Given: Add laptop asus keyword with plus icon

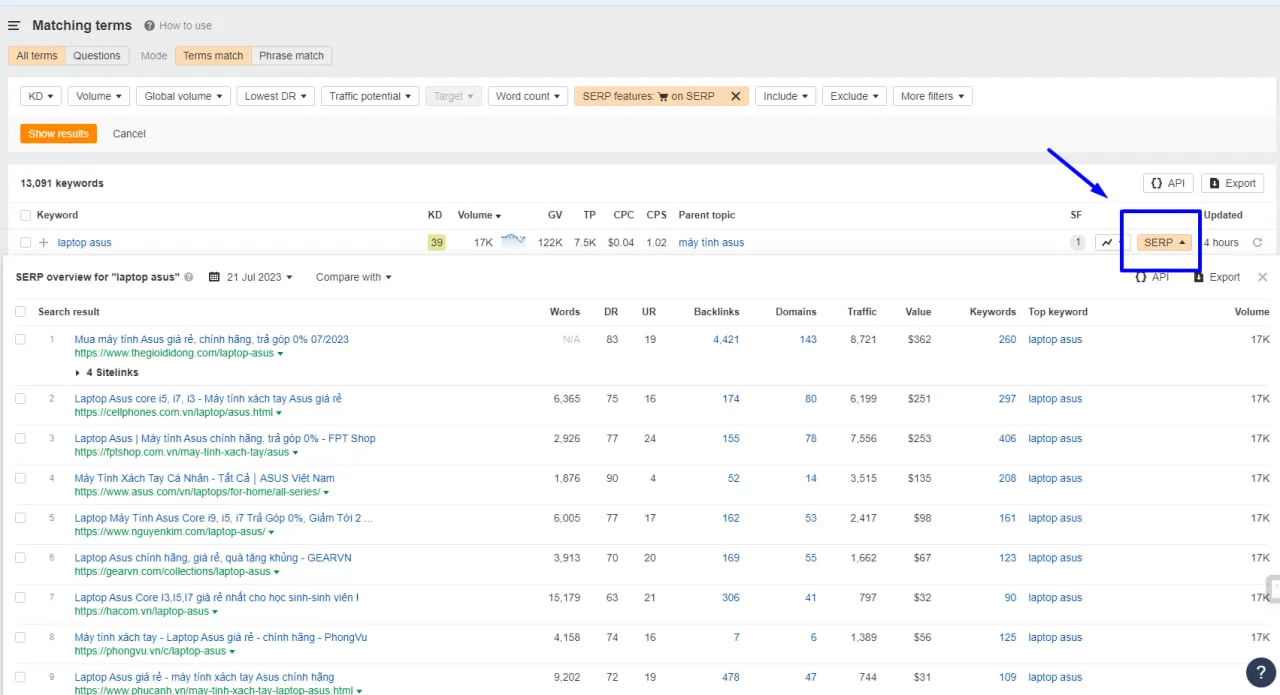Looking at the screenshot, I should click(44, 243).
